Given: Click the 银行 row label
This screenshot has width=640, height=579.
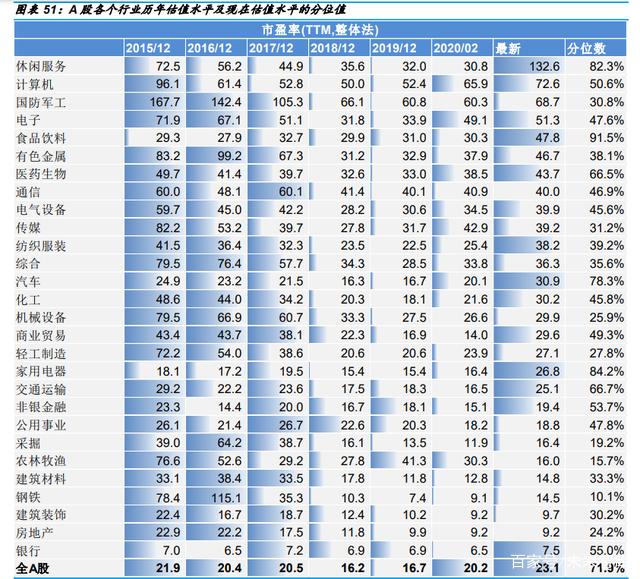Looking at the screenshot, I should [x=28, y=549].
